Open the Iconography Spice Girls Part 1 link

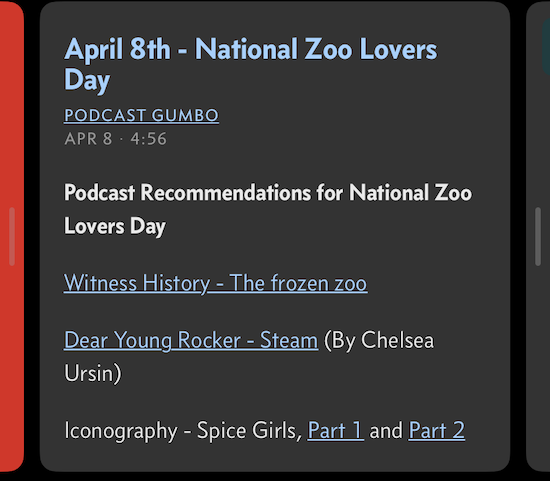(336, 430)
